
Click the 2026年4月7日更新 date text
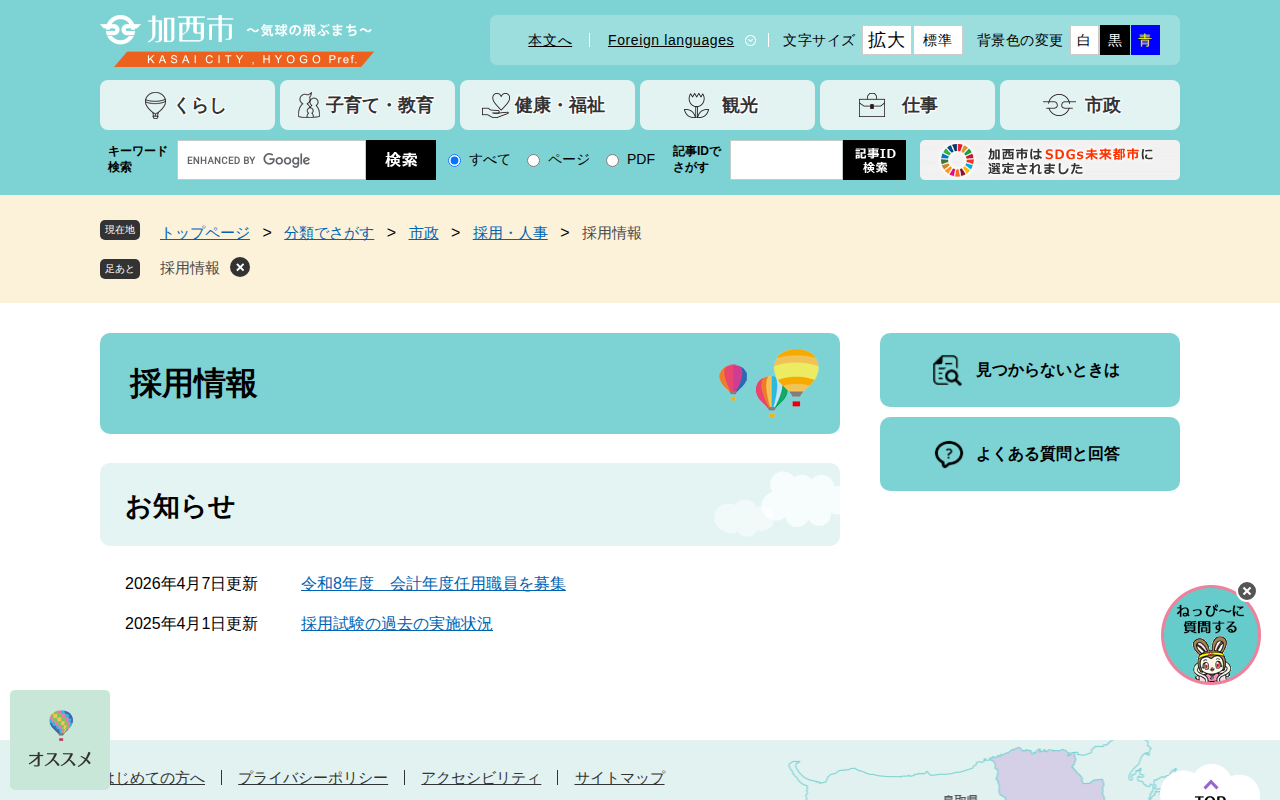tap(191, 584)
